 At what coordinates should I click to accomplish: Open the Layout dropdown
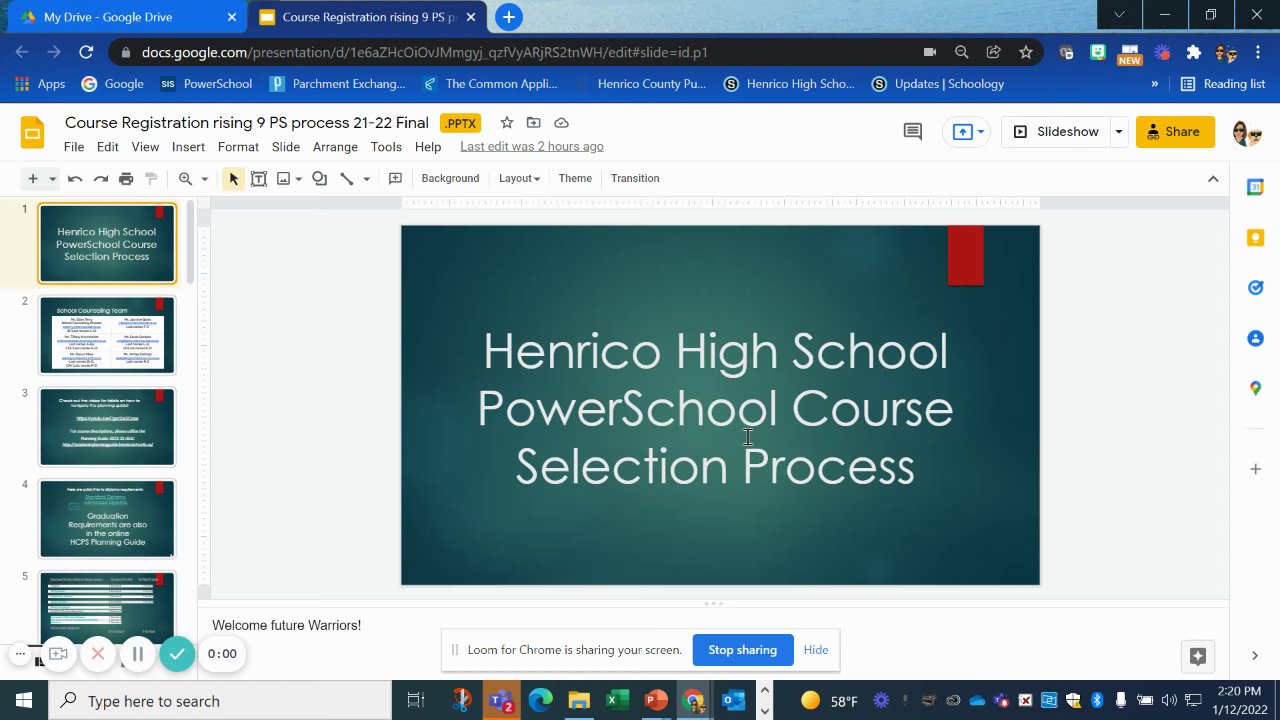tap(519, 178)
